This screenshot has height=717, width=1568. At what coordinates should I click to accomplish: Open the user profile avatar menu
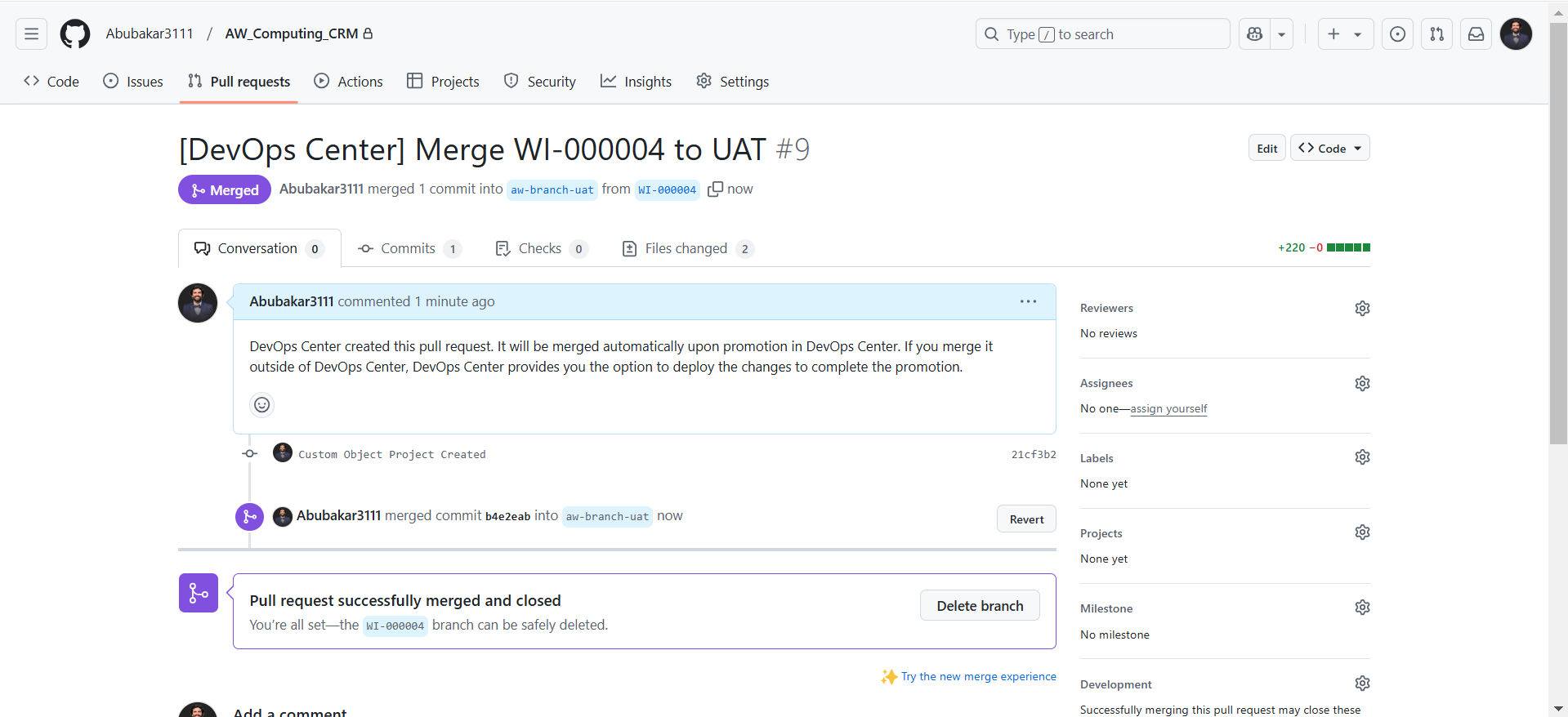[1516, 34]
